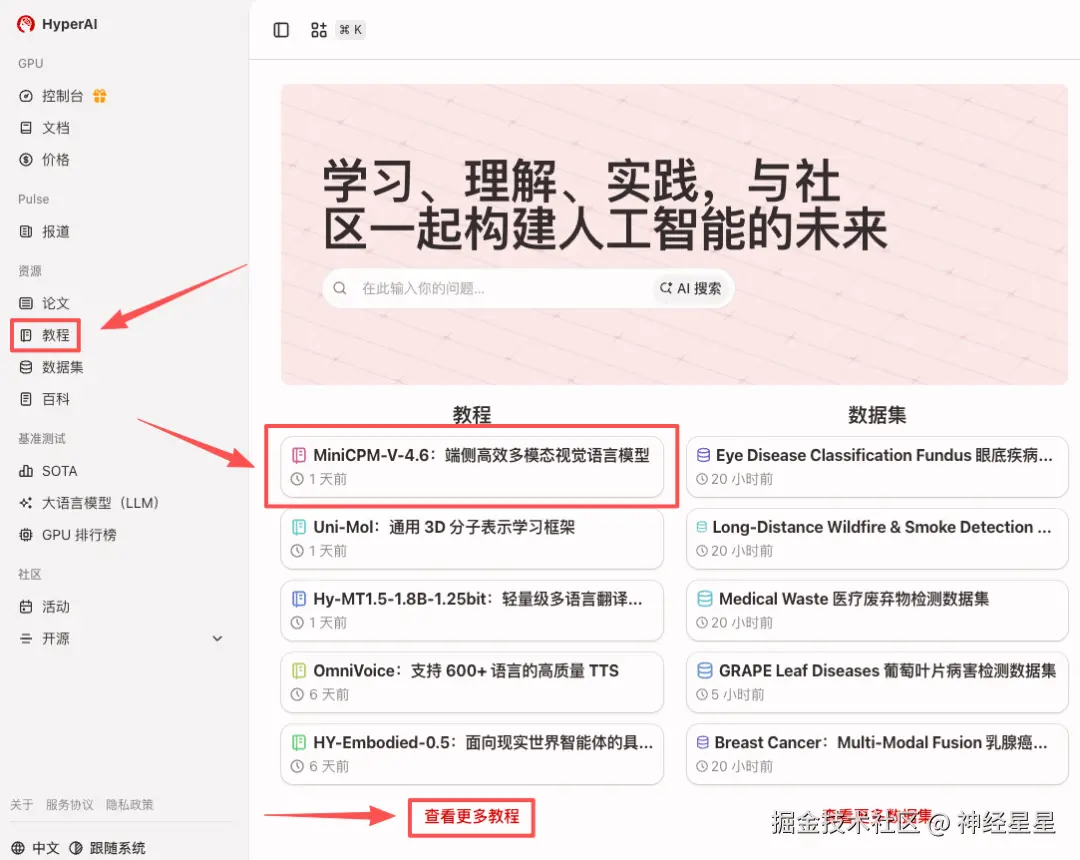Open Medical Waste 医疗废弃物 dataset
The height and width of the screenshot is (860, 1080).
877,610
